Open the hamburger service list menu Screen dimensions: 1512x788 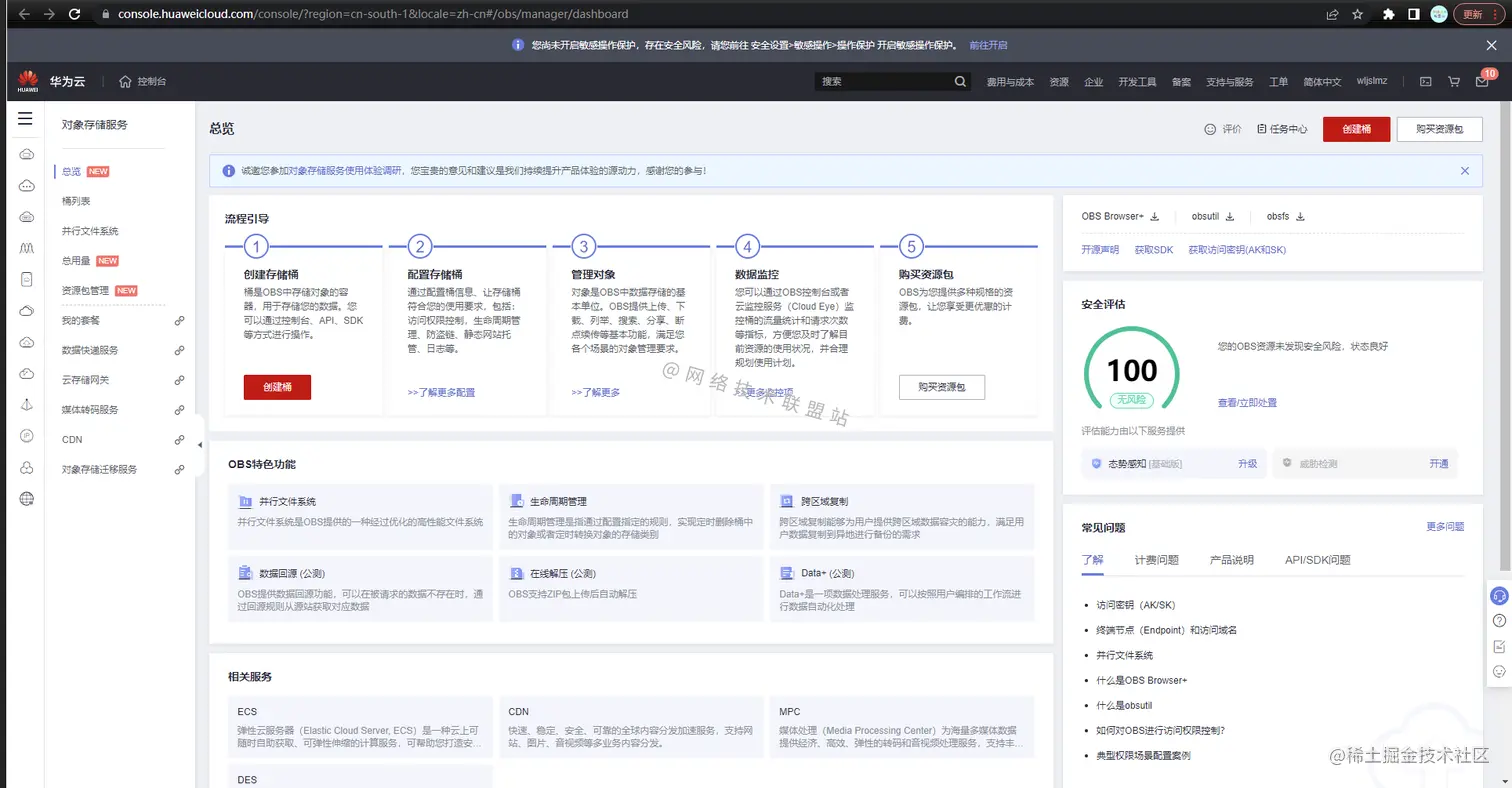tap(26, 119)
